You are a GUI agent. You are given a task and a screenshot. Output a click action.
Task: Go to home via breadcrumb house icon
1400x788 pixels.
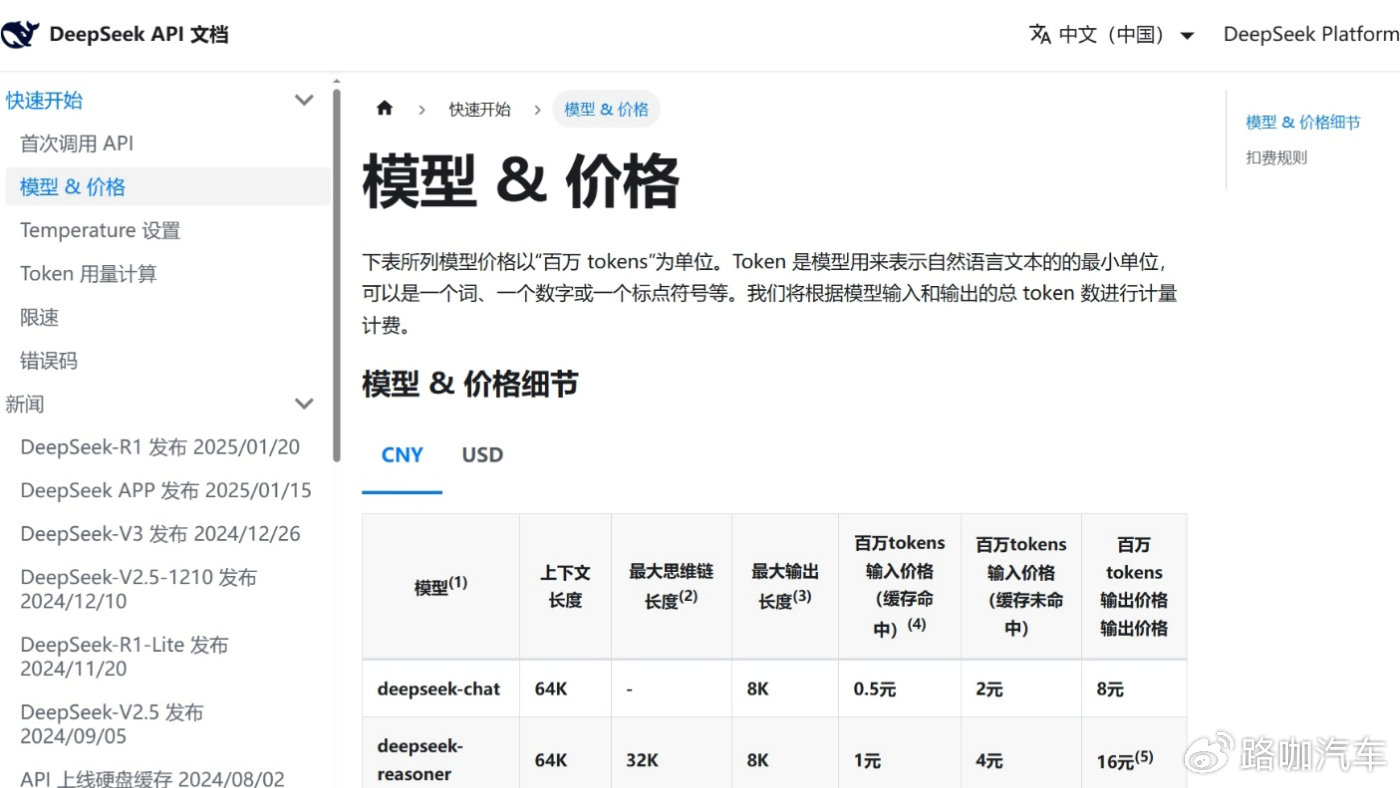tap(385, 109)
